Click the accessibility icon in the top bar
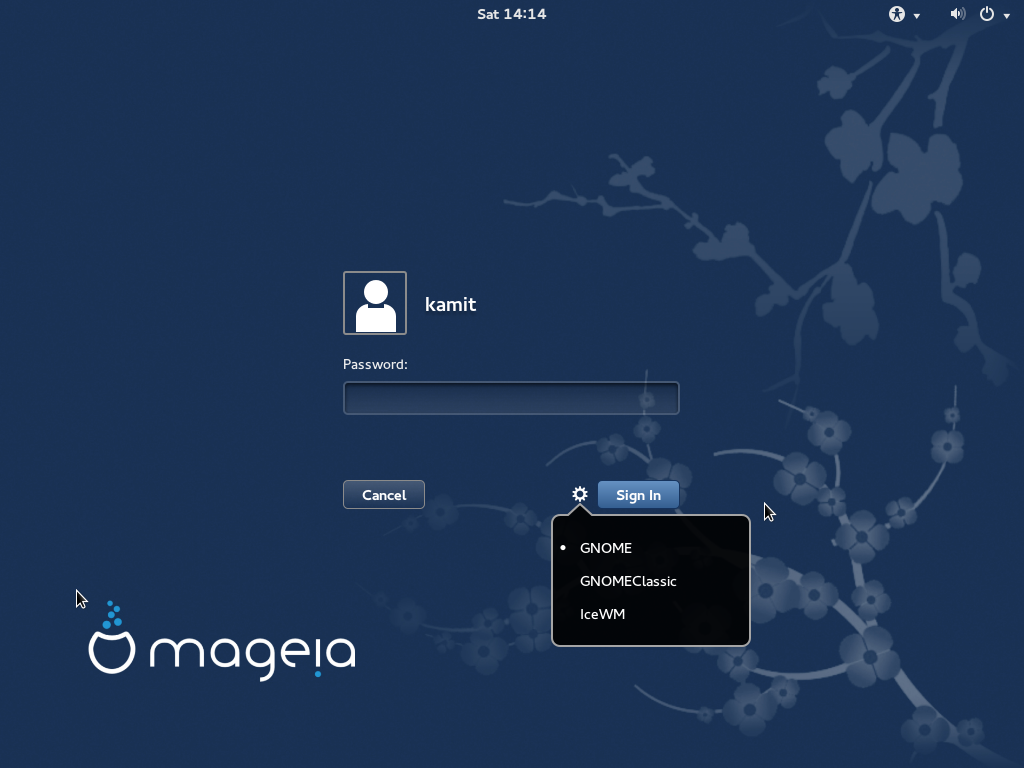1024x768 pixels. click(x=895, y=14)
